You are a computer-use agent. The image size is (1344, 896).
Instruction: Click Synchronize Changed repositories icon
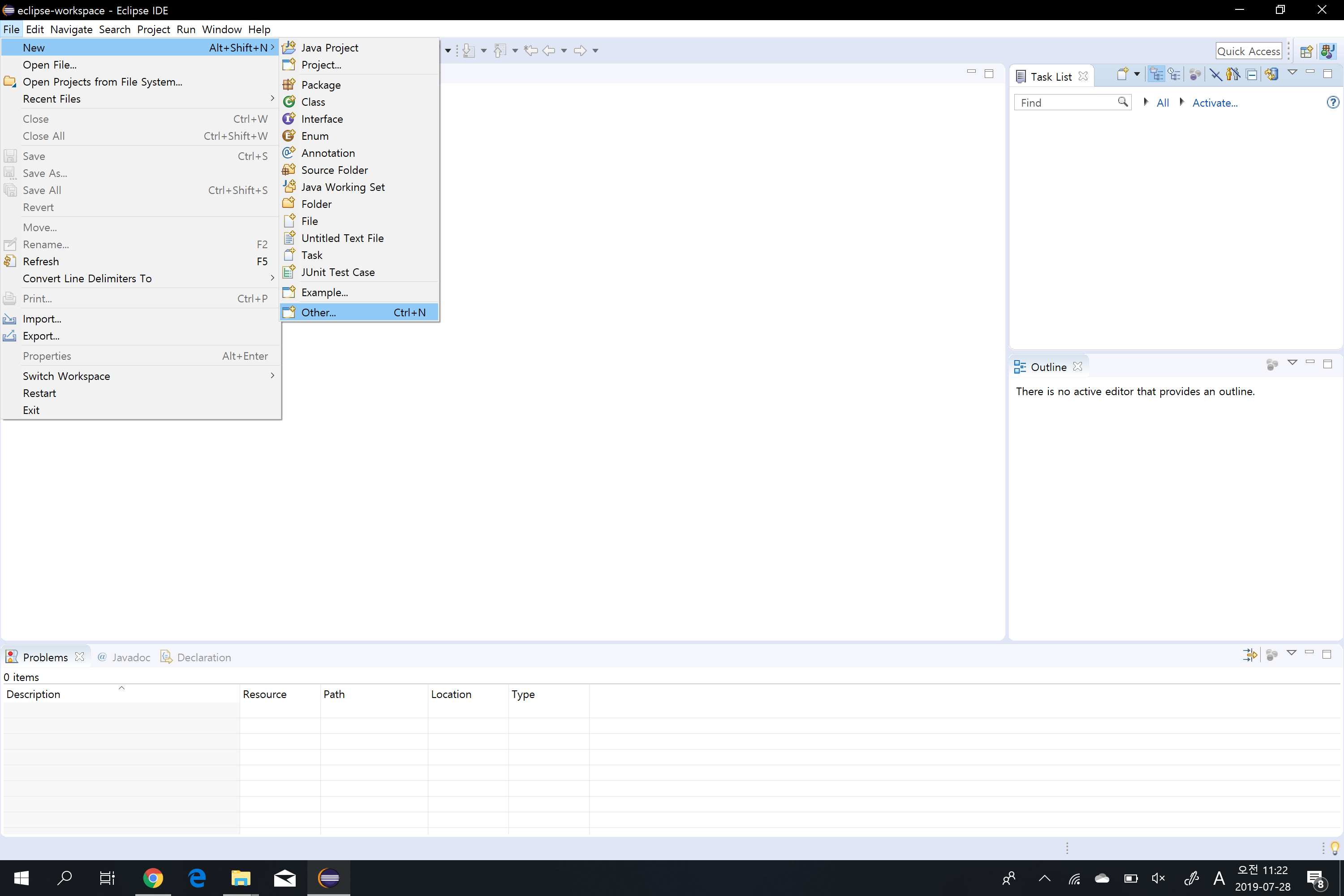click(1271, 74)
